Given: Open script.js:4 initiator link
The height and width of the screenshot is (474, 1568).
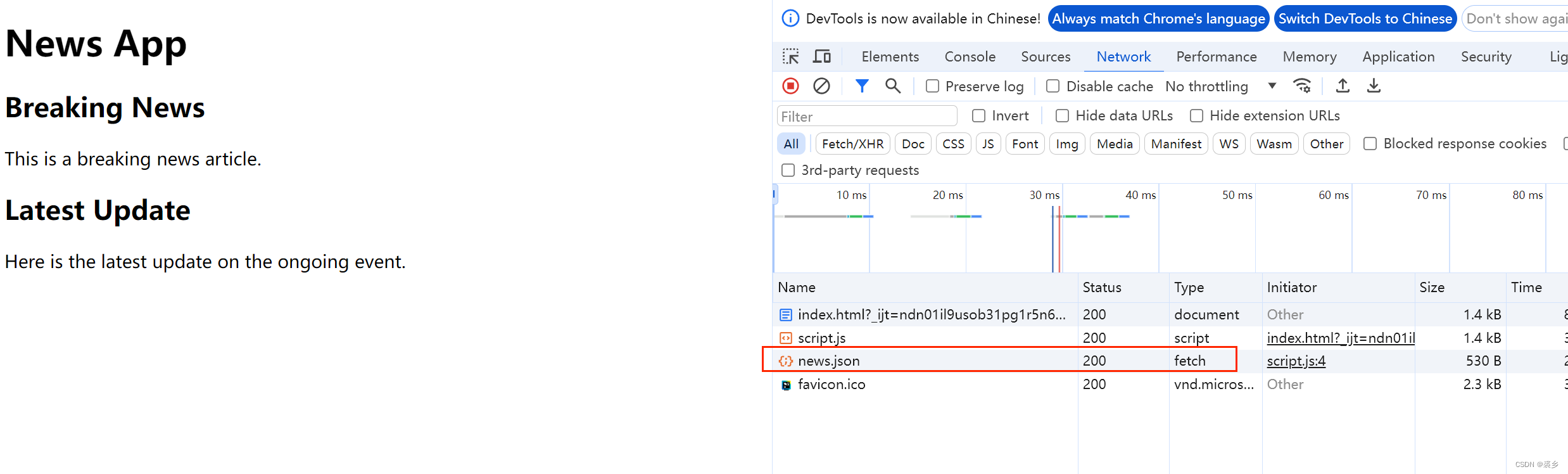Looking at the screenshot, I should pyautogui.click(x=1296, y=361).
